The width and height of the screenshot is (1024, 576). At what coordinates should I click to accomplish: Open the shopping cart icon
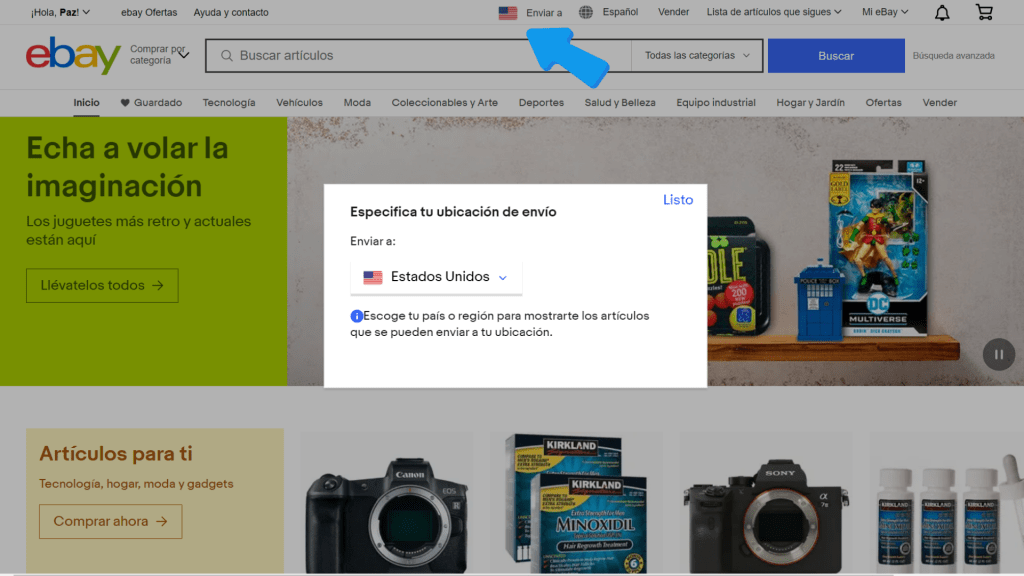(x=984, y=12)
